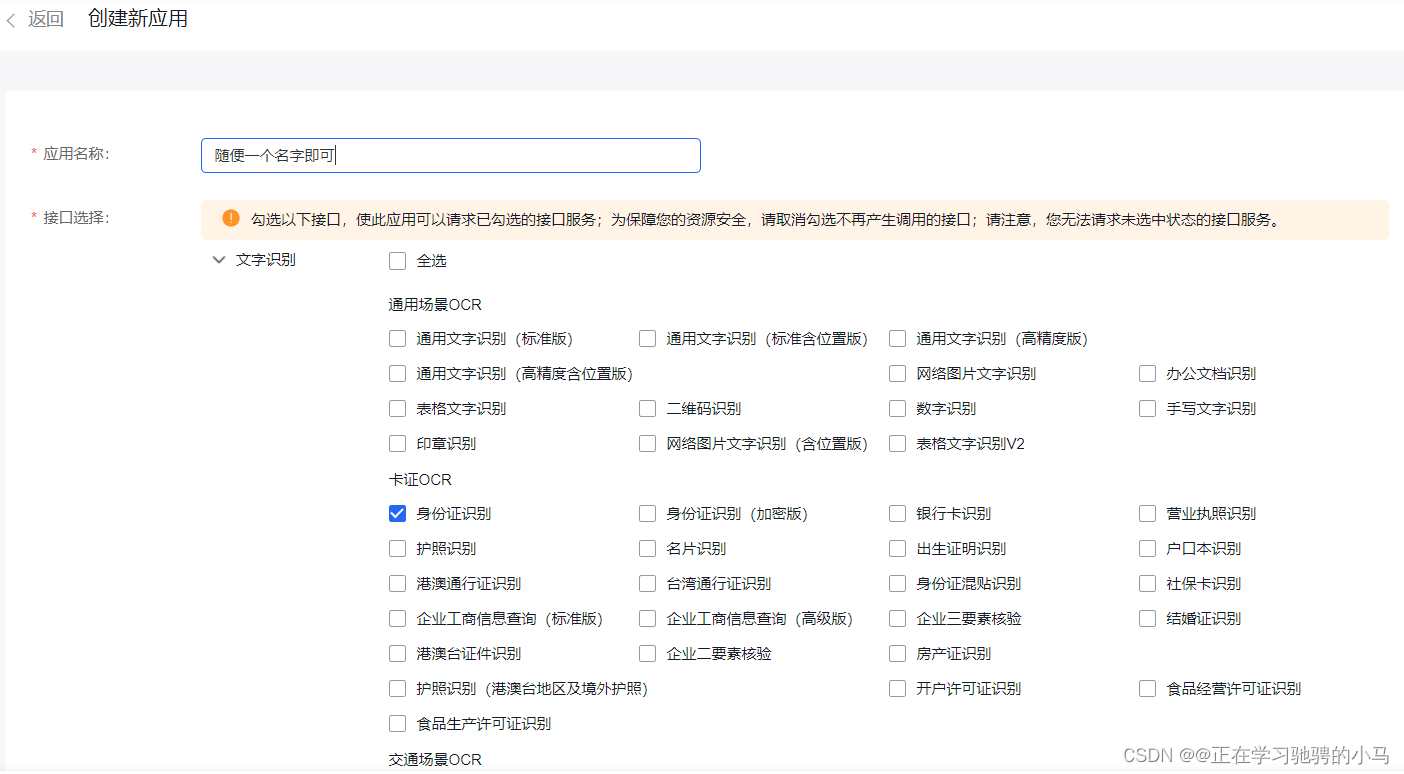Click the 创建新应用 page title
Viewport: 1404px width, 774px height.
tap(138, 19)
